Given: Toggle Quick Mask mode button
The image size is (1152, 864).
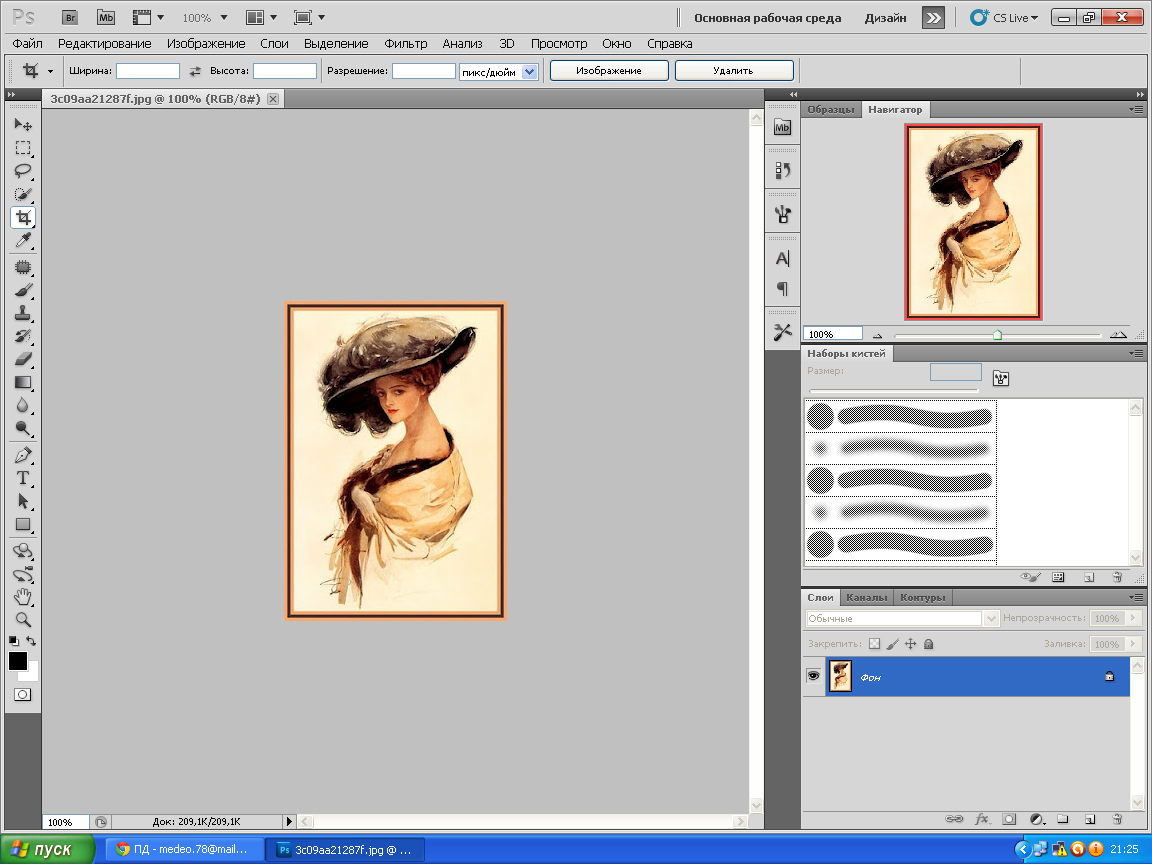Looking at the screenshot, I should (22, 694).
